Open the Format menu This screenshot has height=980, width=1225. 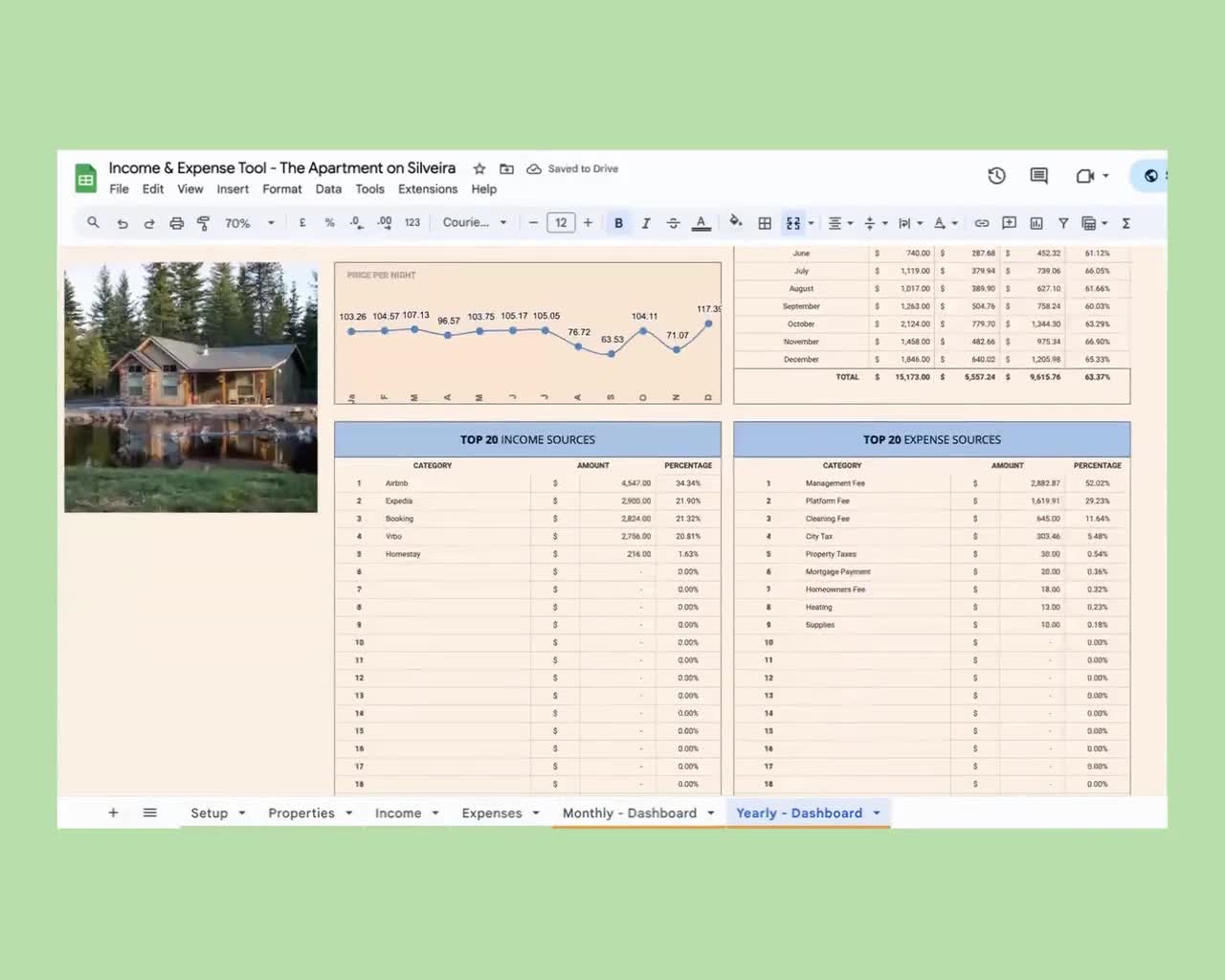[x=281, y=189]
